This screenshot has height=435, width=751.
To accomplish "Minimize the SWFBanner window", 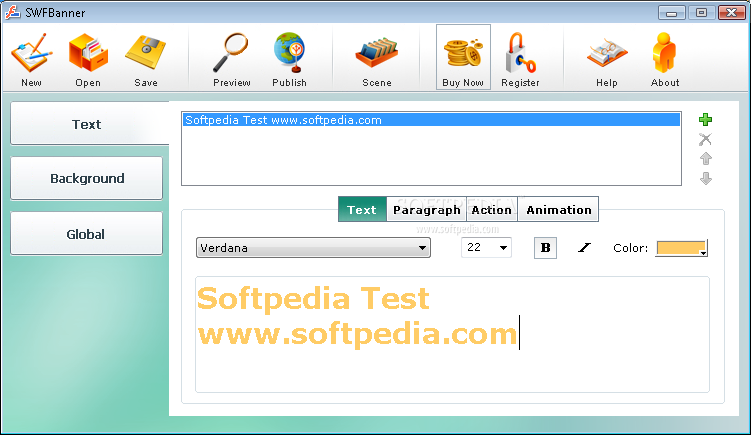I will 671,12.
